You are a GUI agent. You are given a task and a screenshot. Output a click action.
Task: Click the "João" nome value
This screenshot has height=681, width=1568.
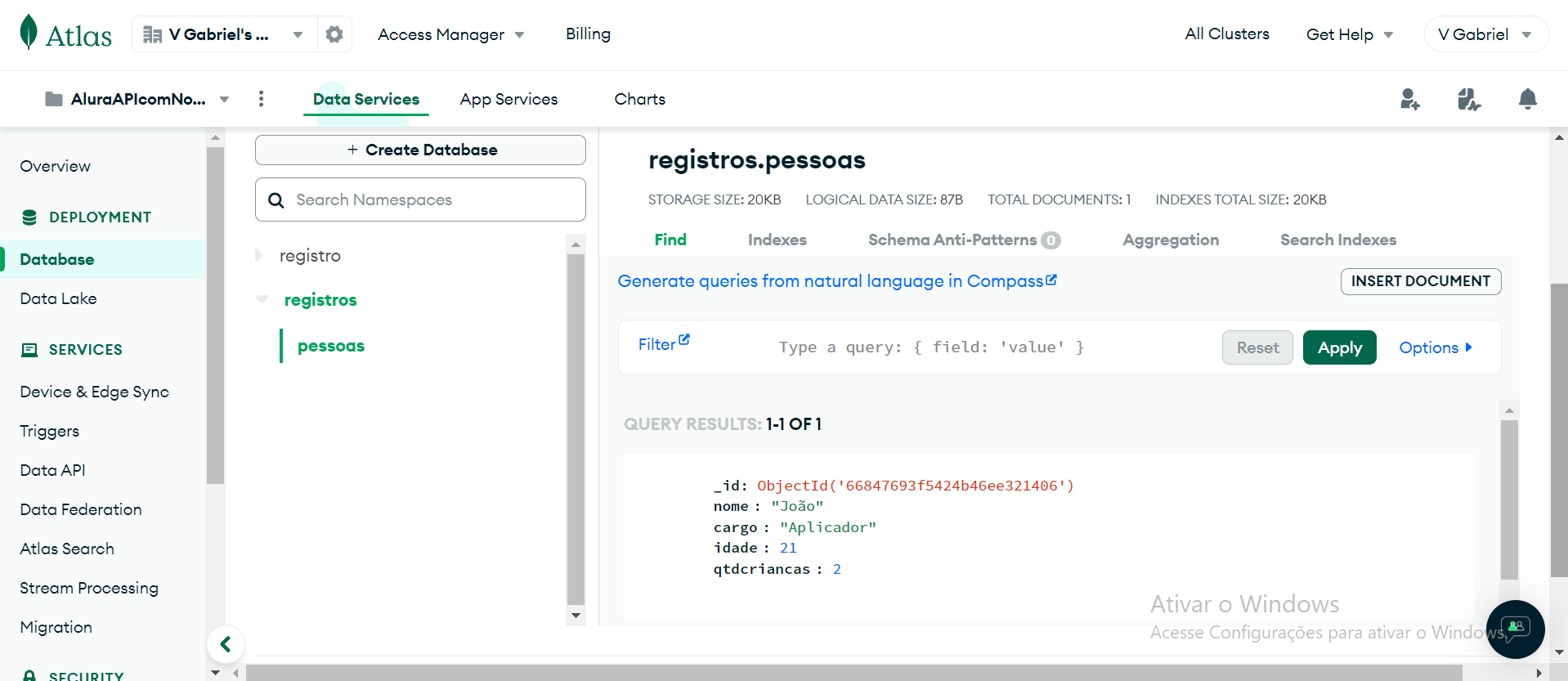[797, 506]
